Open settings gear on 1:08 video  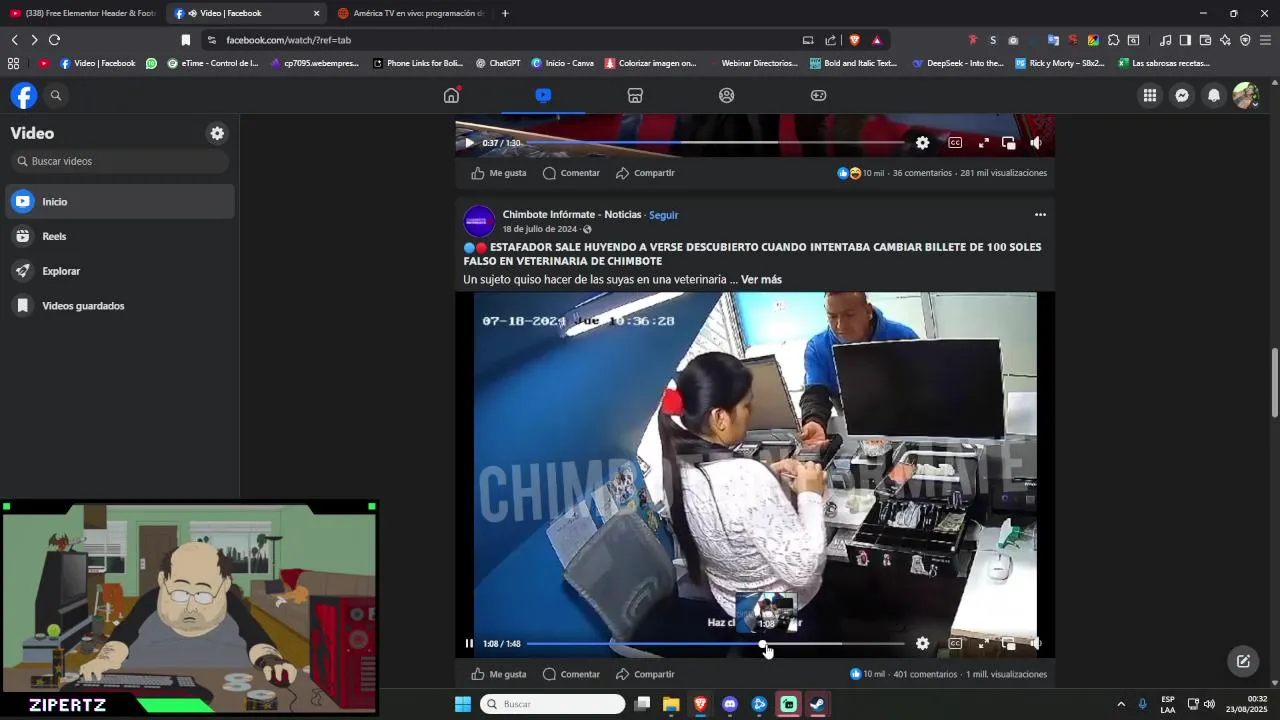coord(922,643)
